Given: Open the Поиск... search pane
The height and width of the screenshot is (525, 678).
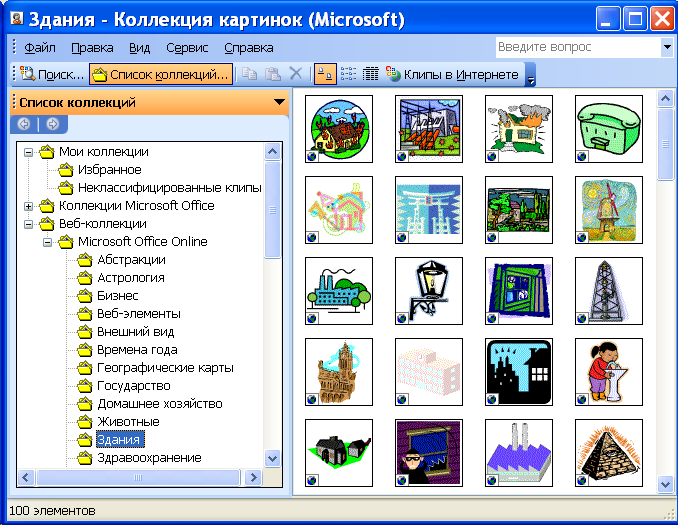Looking at the screenshot, I should (x=52, y=74).
